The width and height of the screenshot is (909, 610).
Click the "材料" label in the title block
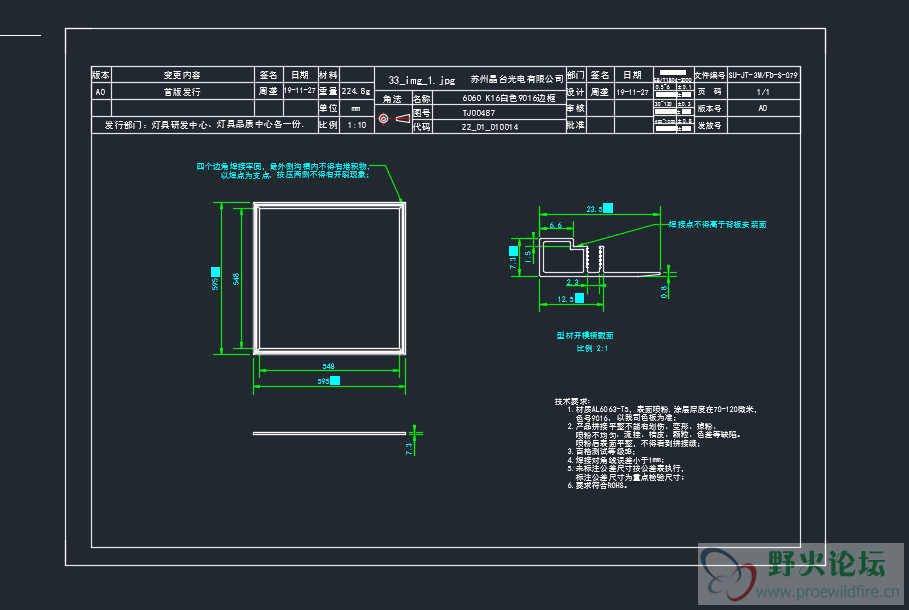(x=328, y=75)
